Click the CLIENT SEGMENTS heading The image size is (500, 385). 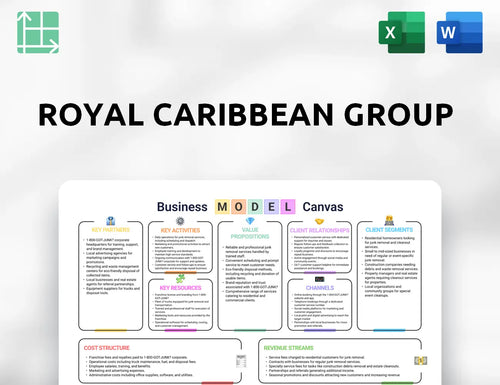(x=389, y=230)
